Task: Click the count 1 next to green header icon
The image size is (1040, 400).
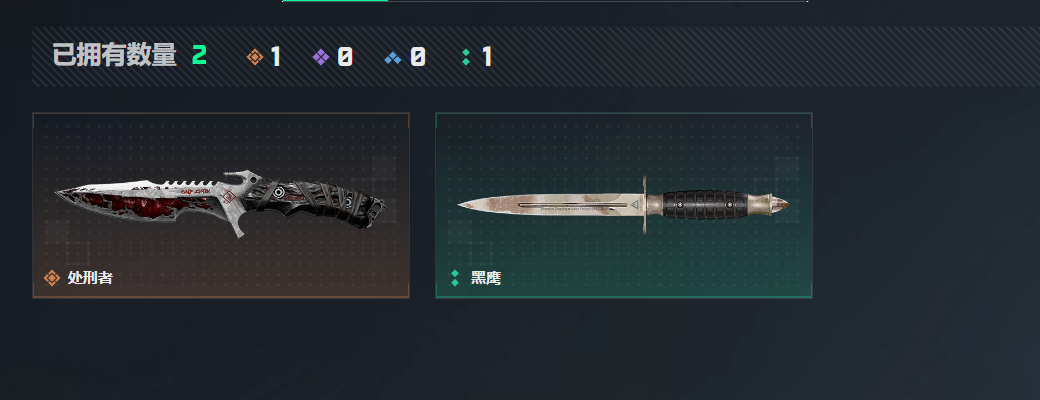Action: pos(487,57)
